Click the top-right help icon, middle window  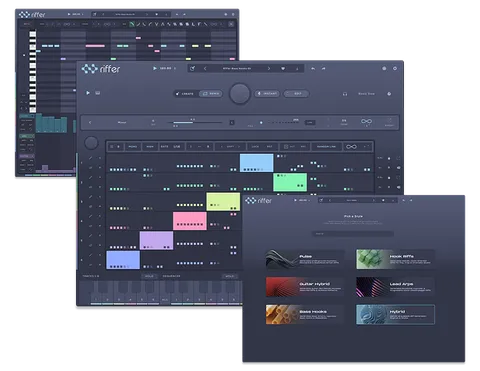click(395, 68)
